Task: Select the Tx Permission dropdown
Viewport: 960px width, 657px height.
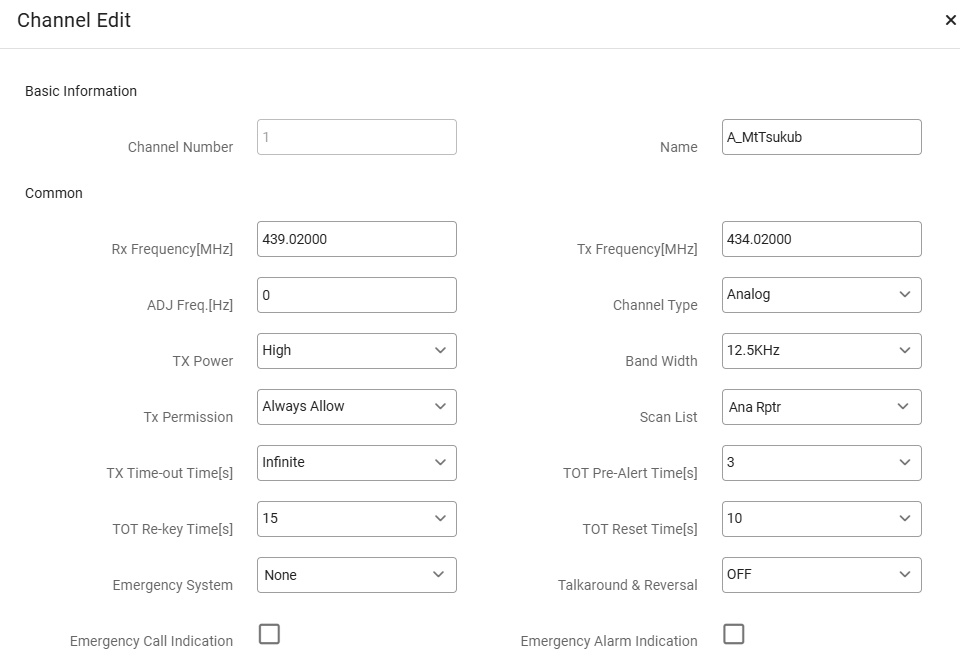Action: [x=356, y=407]
